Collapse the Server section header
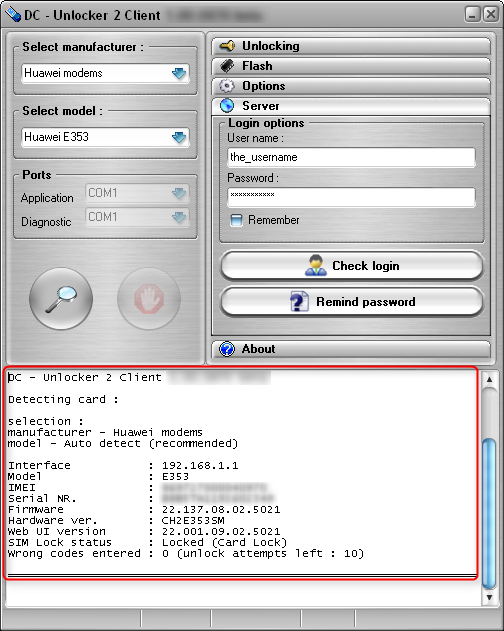This screenshot has height=631, width=504. tap(351, 106)
